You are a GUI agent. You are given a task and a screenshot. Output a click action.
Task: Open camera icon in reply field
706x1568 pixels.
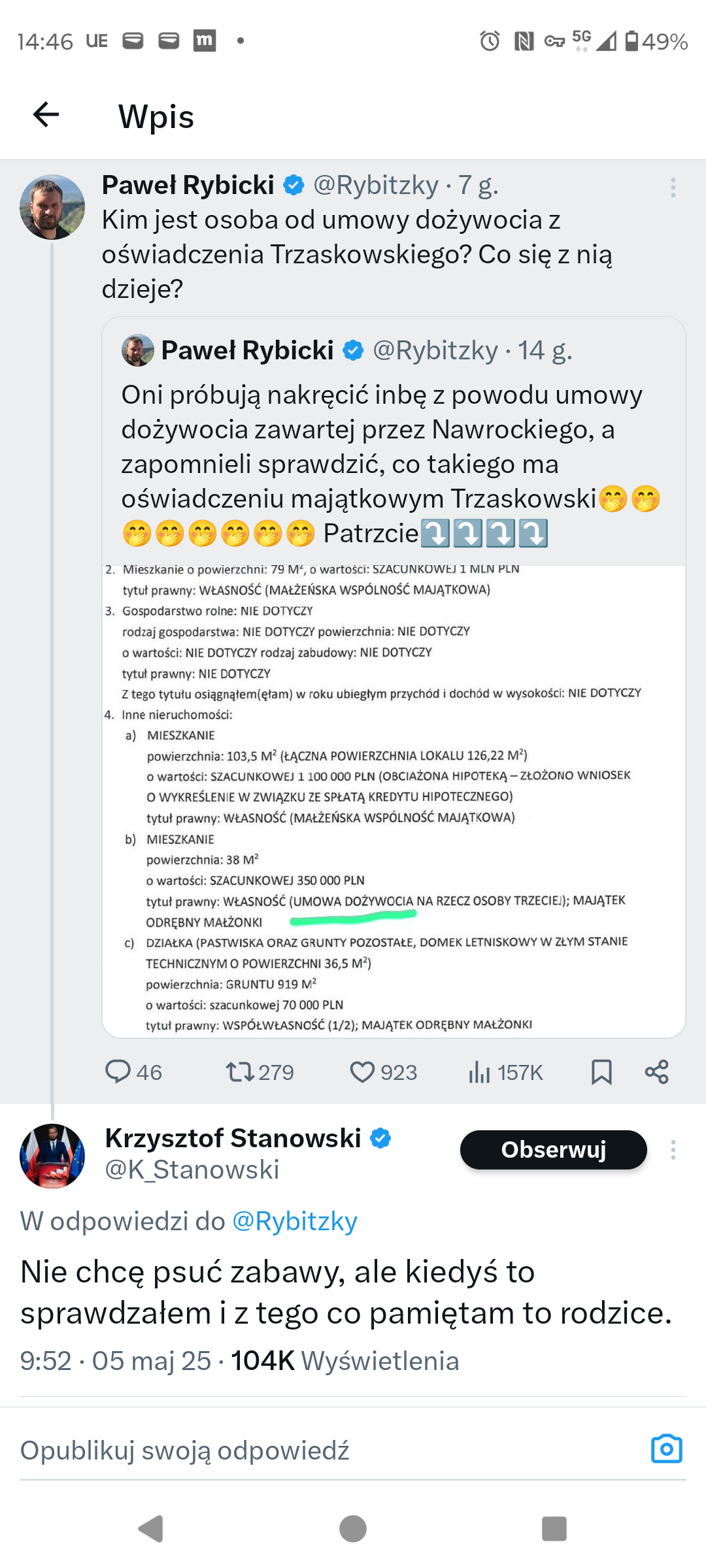tap(666, 1448)
